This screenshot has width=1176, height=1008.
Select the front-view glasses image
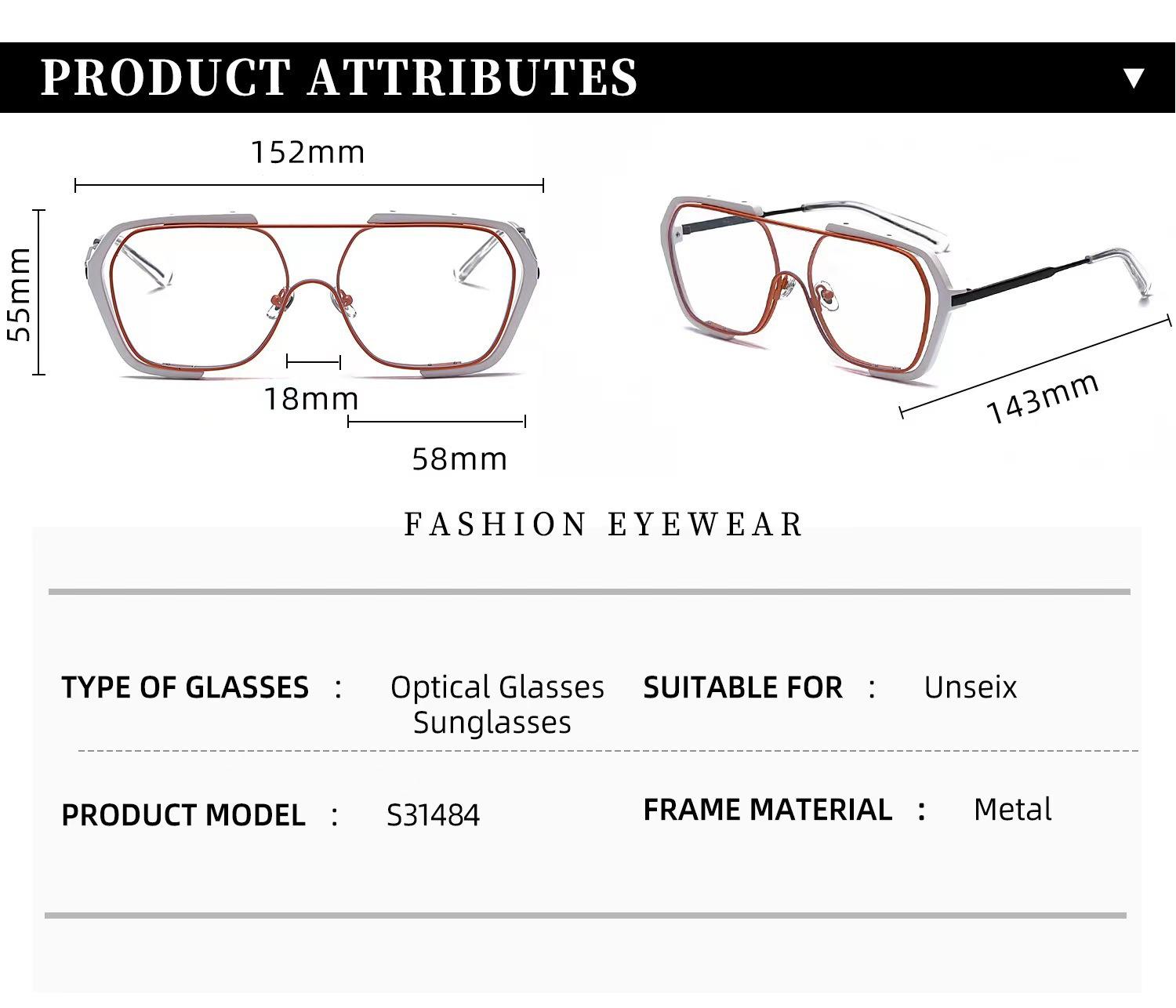[x=310, y=295]
